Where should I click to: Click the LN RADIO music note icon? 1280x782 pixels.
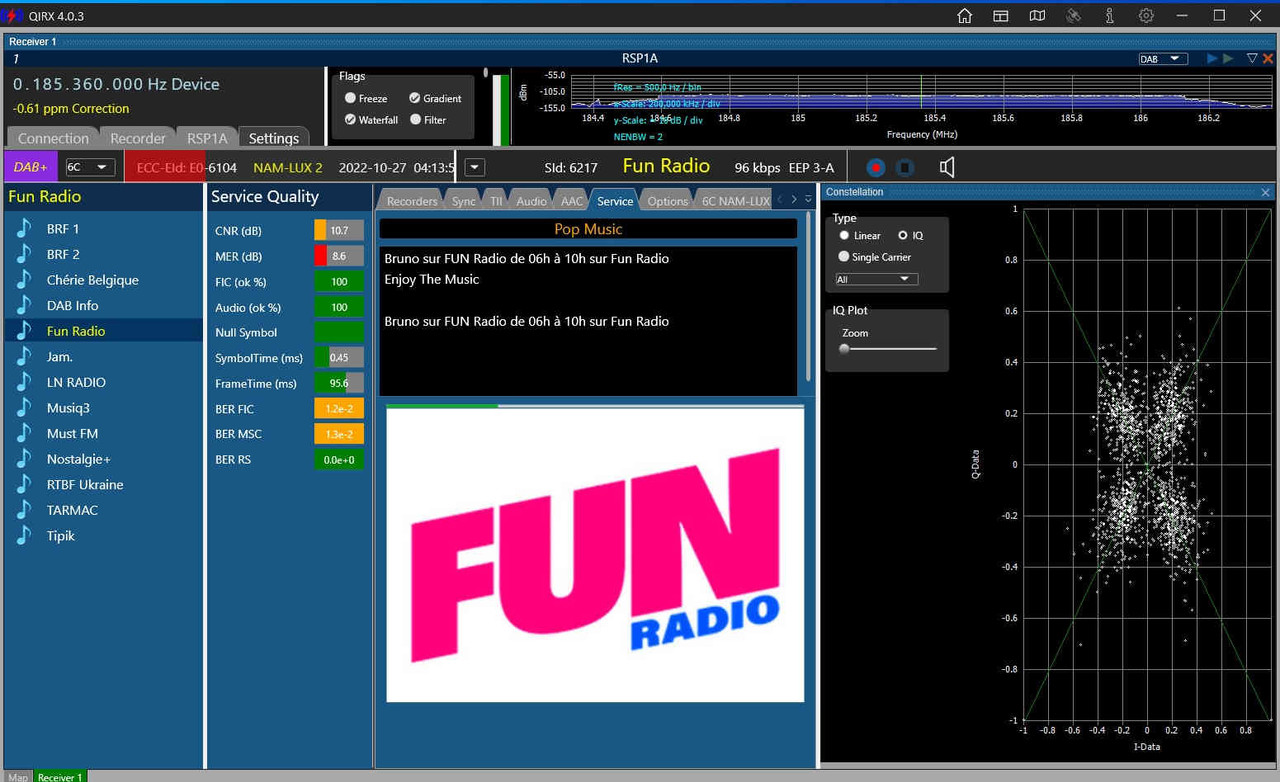pyautogui.click(x=24, y=382)
